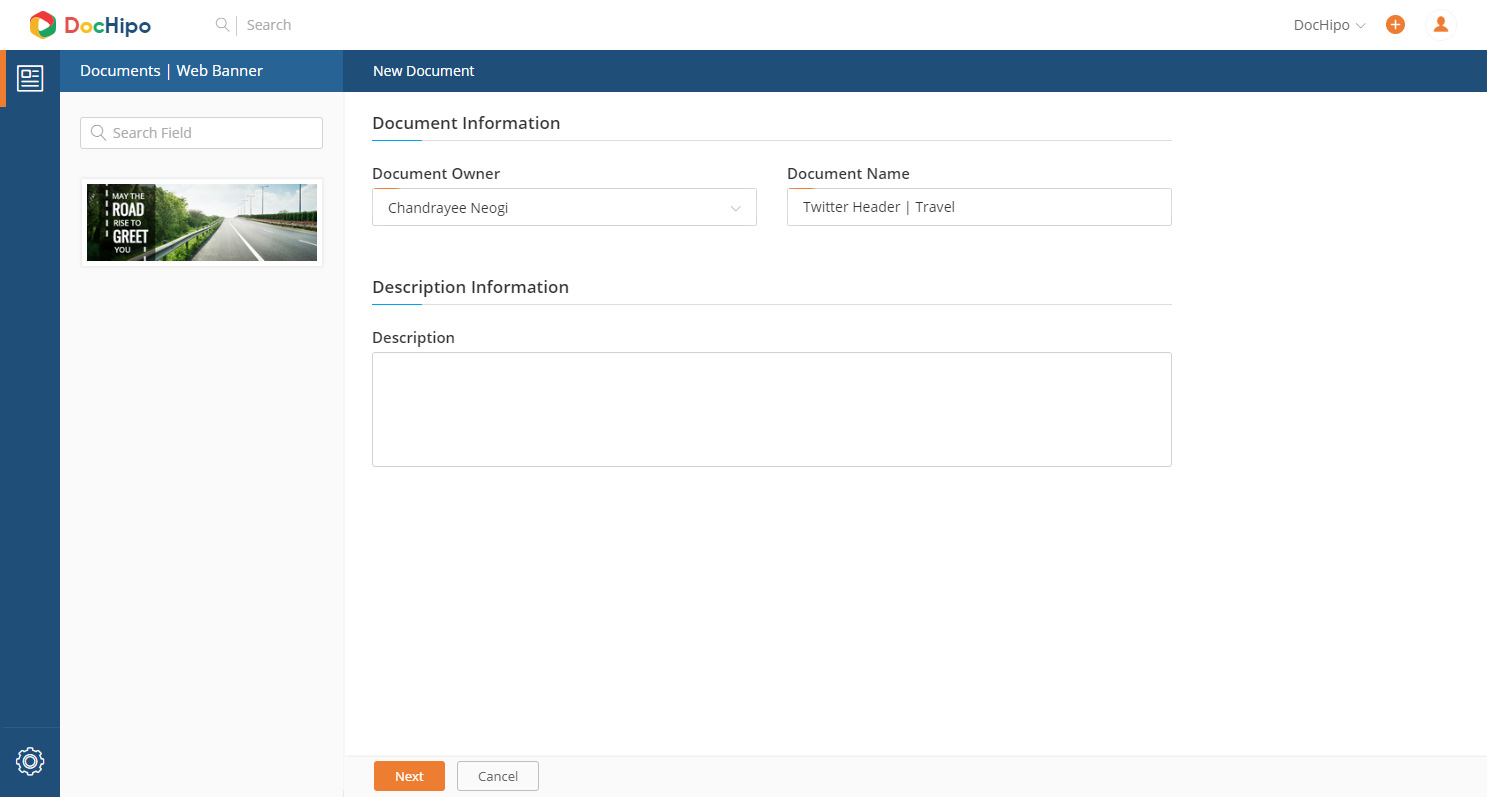Select the Documents | Web Banner header
This screenshot has width=1487, height=797.
(x=171, y=71)
